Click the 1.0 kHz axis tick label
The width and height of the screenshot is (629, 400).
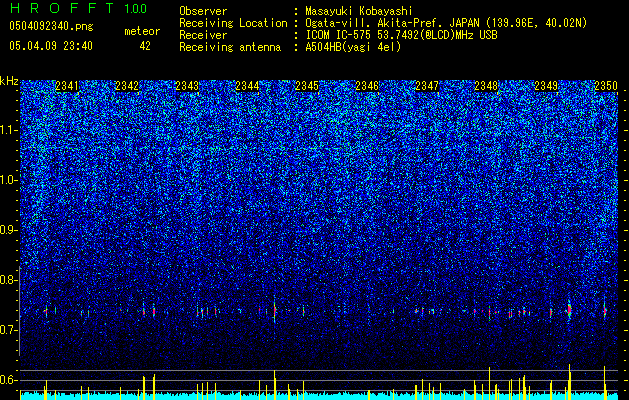pos(9,180)
